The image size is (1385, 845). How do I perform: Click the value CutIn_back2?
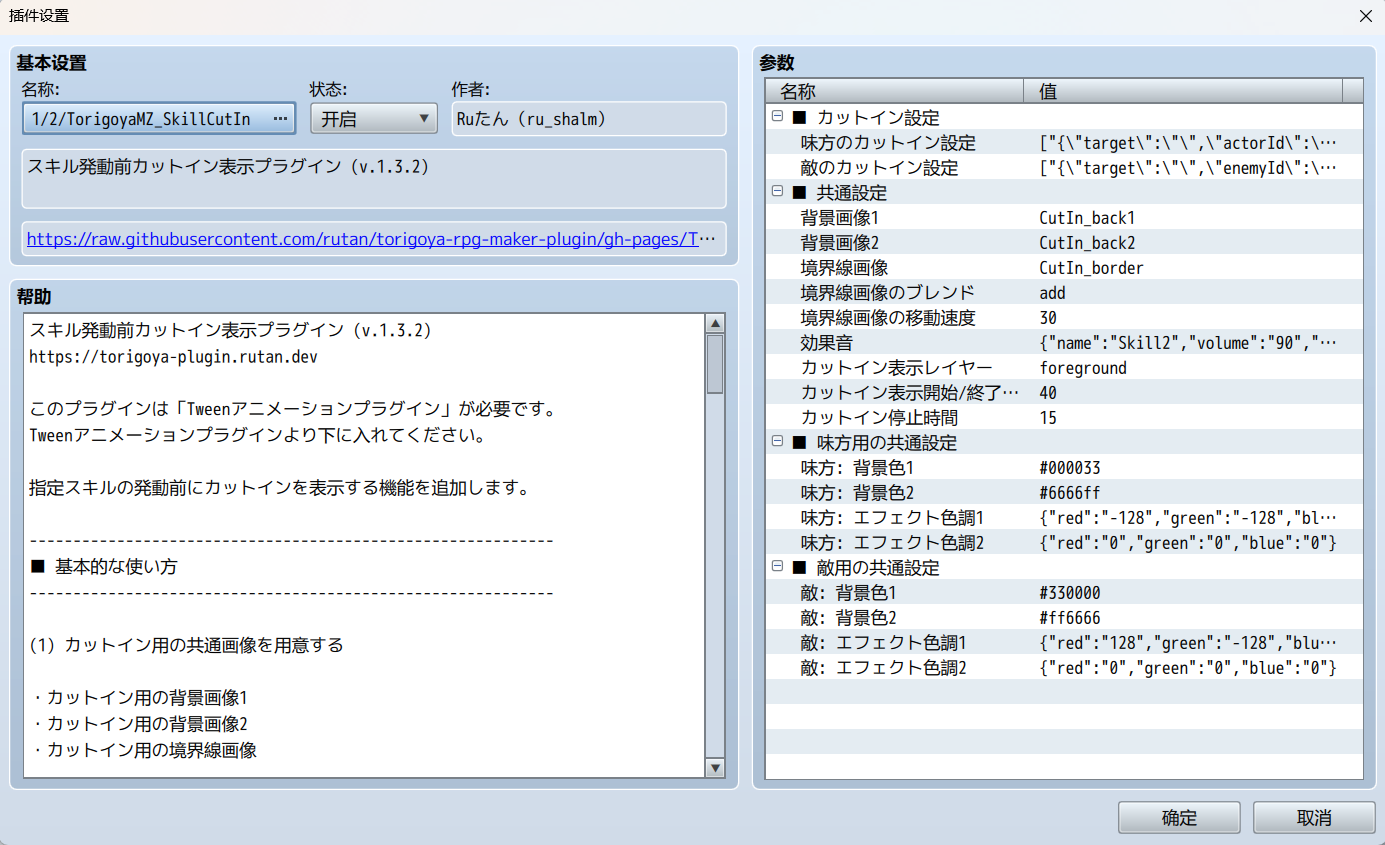click(x=1087, y=242)
